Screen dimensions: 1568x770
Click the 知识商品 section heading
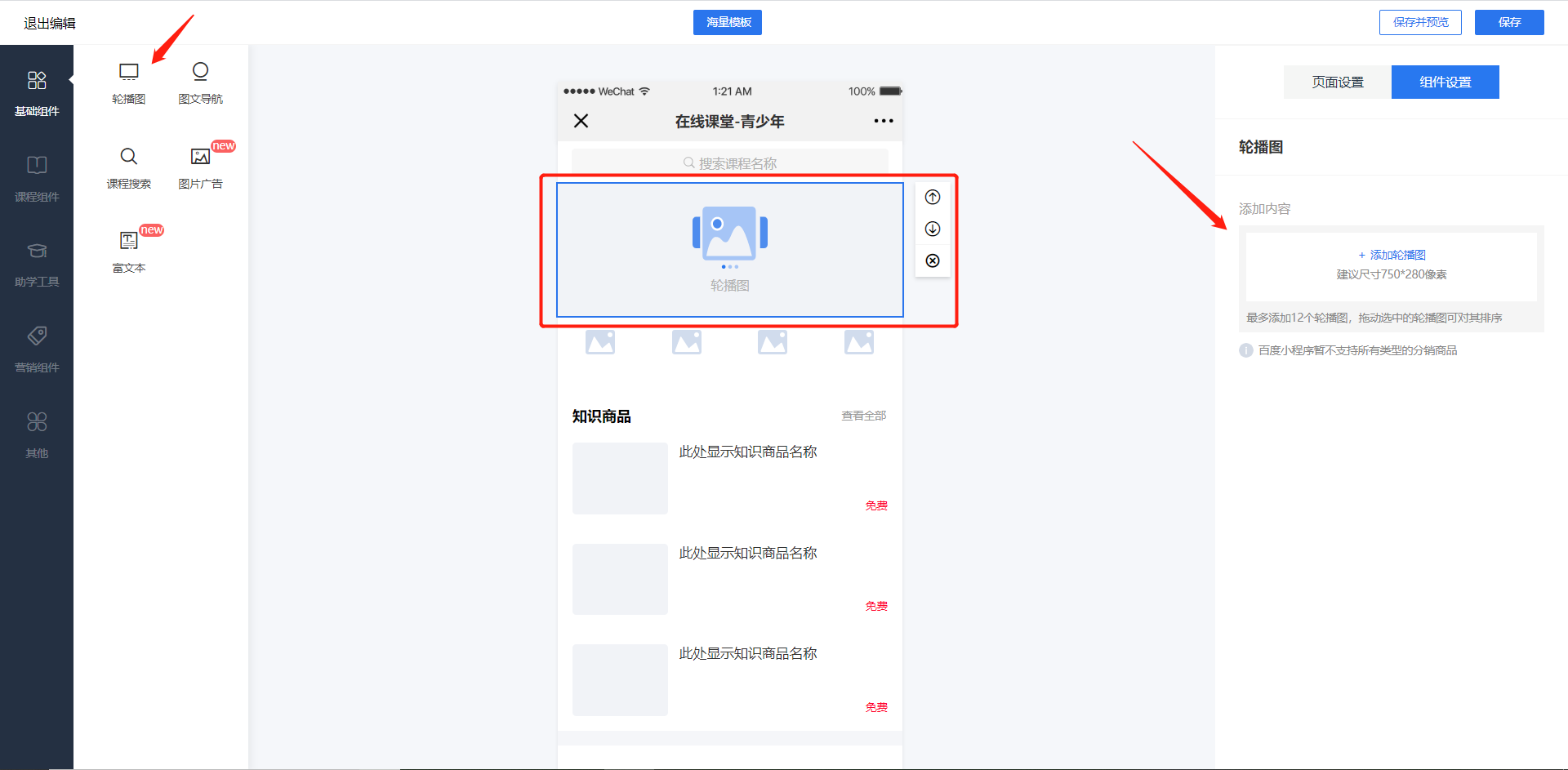[x=602, y=416]
